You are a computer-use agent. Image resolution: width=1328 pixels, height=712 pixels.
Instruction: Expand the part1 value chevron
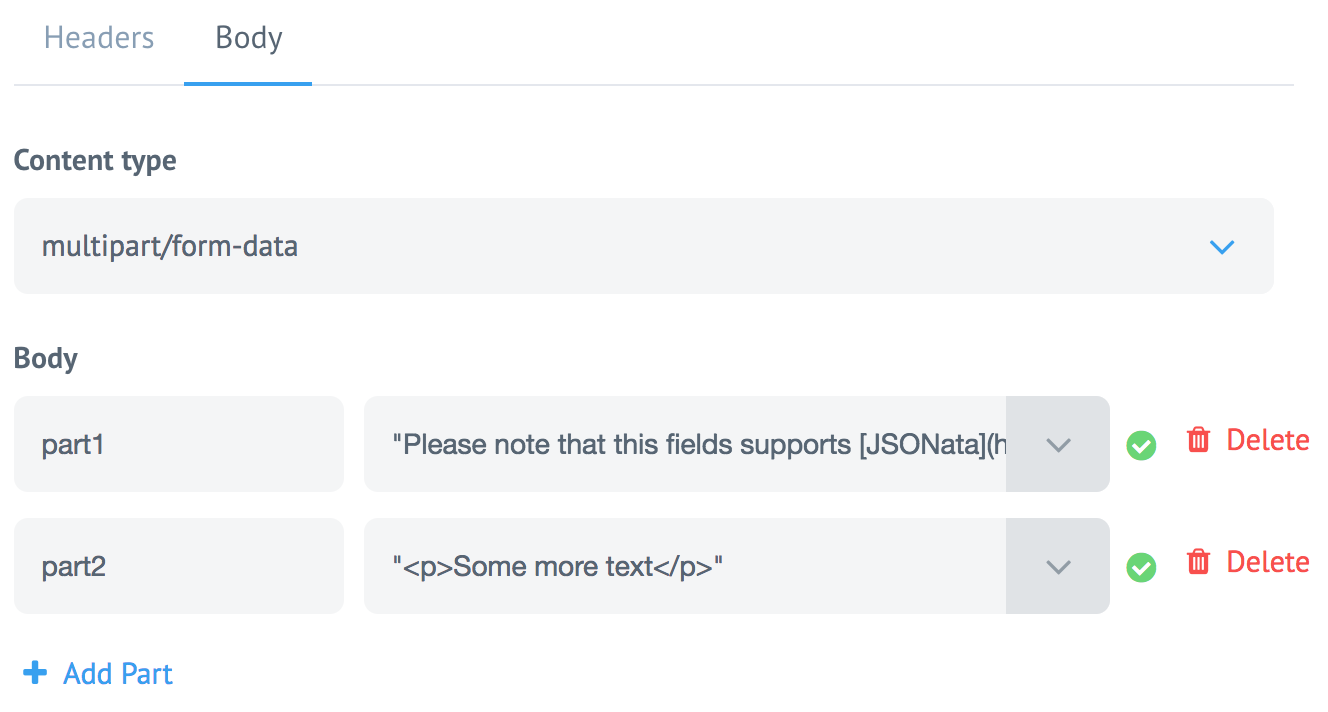pos(1057,445)
